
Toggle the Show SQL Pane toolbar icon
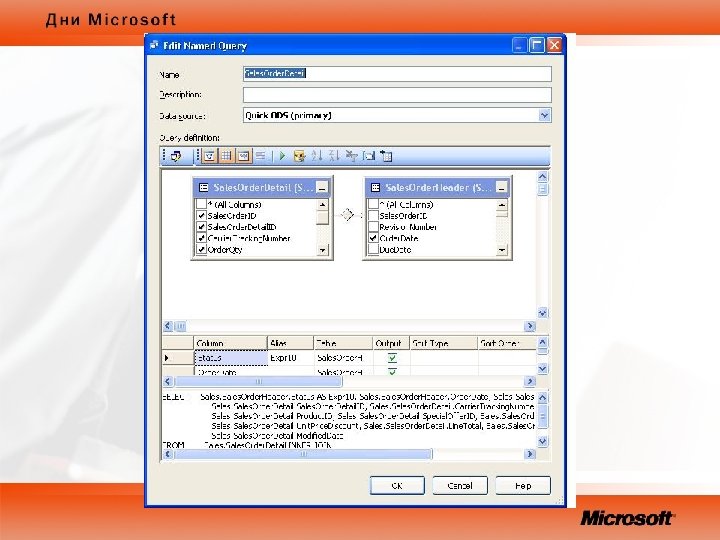pos(244,156)
